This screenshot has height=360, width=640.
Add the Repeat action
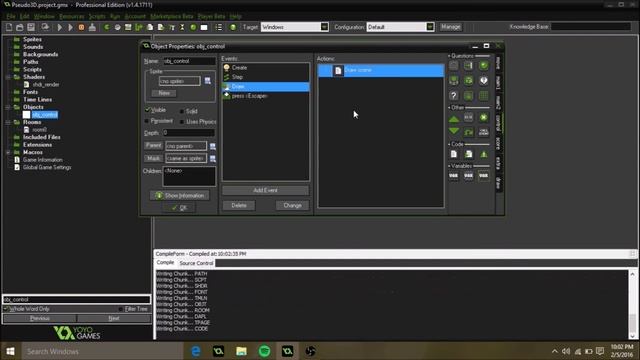469,132
